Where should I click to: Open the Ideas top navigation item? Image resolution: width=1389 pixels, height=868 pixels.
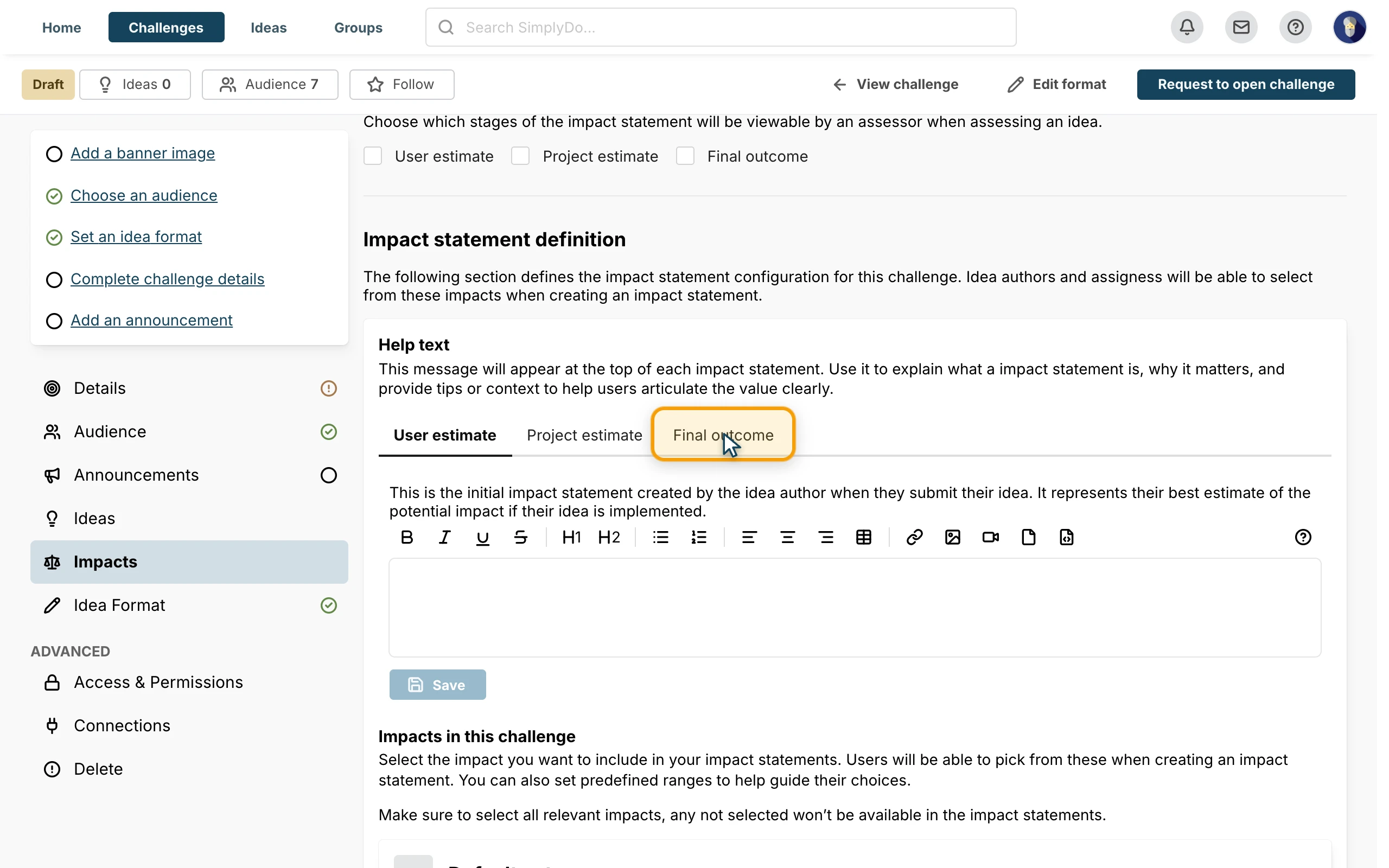(269, 27)
